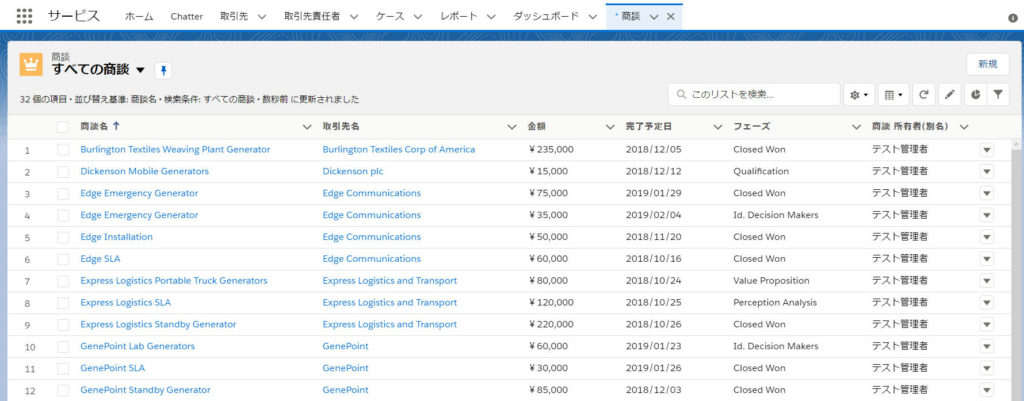Click the pencil edit list icon
1024x401 pixels.
[949, 94]
